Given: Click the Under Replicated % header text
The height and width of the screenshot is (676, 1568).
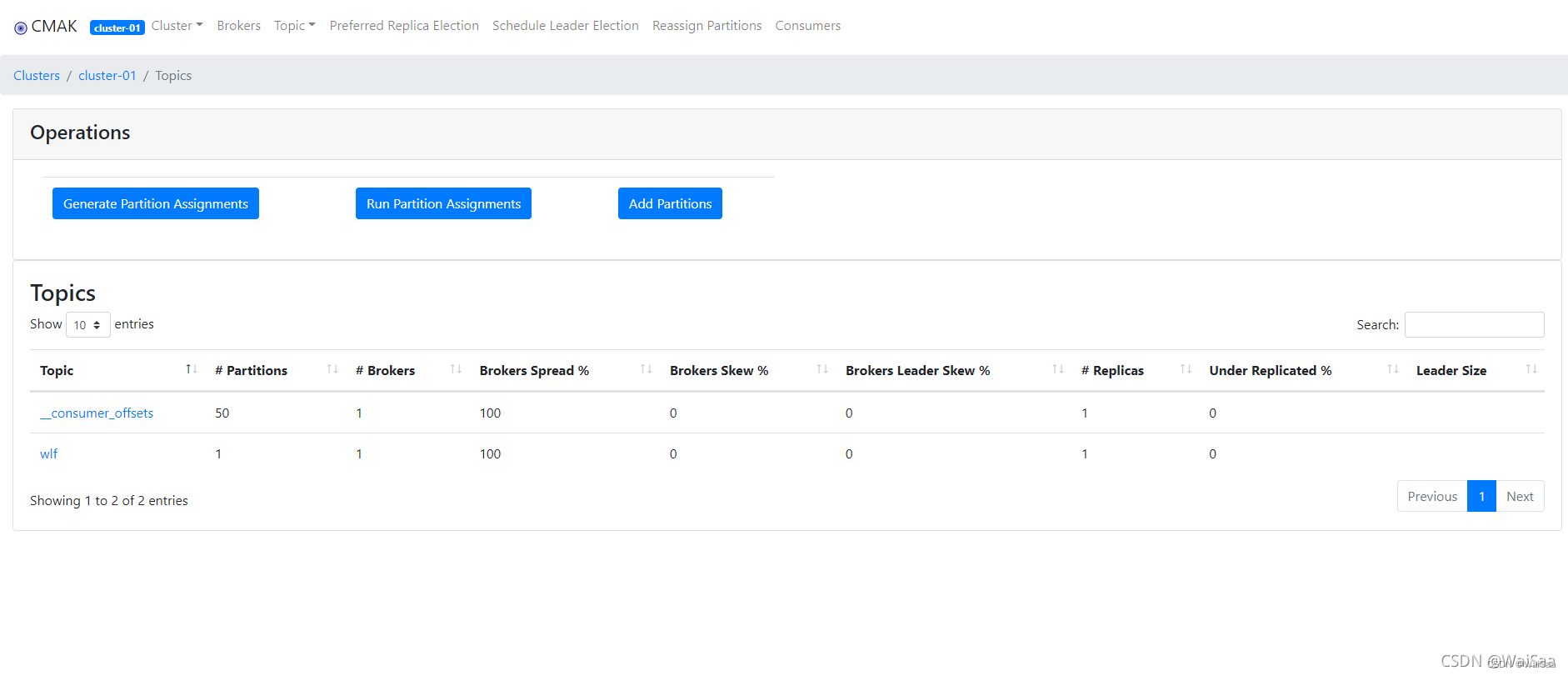Looking at the screenshot, I should tap(1271, 371).
